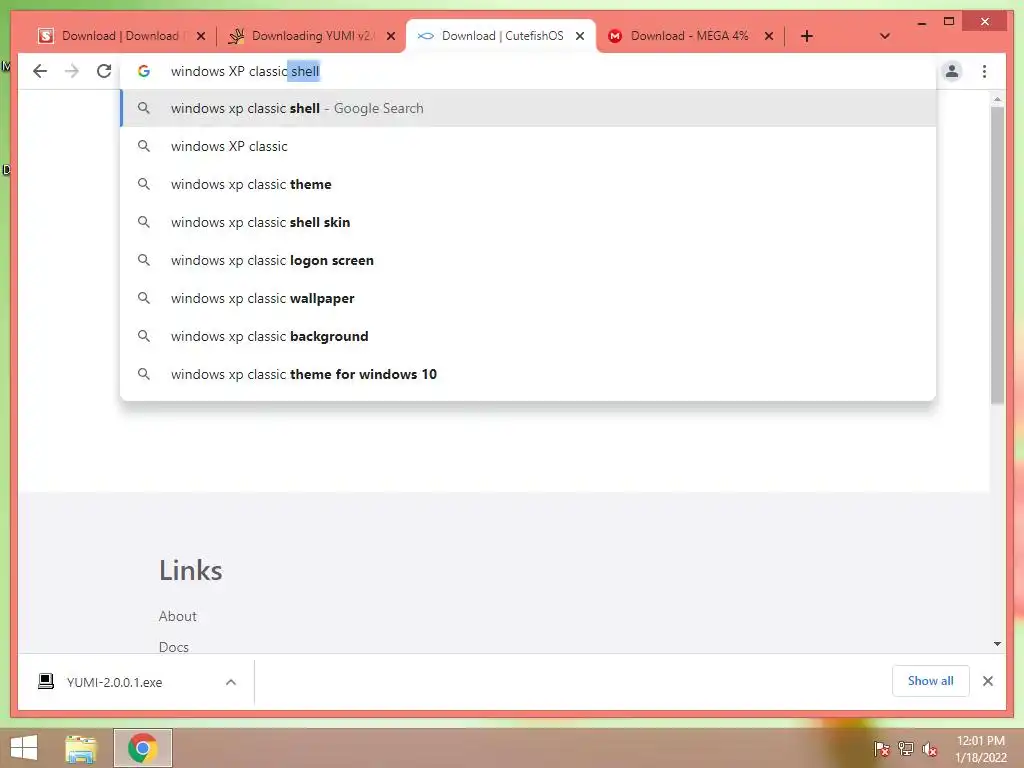Click the network tray icon
This screenshot has width=1024, height=768.
click(x=906, y=748)
